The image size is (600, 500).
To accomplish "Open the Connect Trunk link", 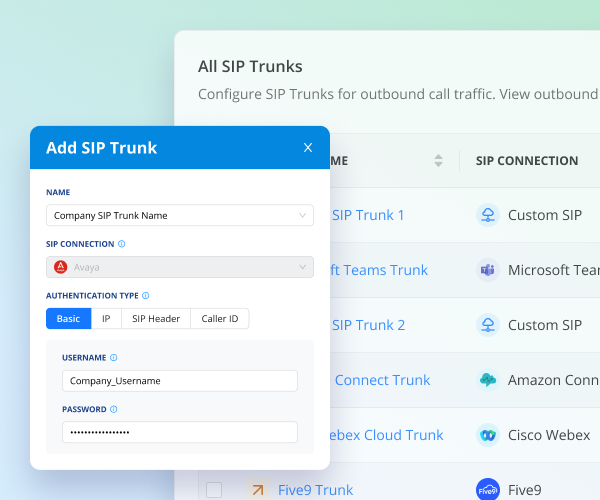I will 382,380.
